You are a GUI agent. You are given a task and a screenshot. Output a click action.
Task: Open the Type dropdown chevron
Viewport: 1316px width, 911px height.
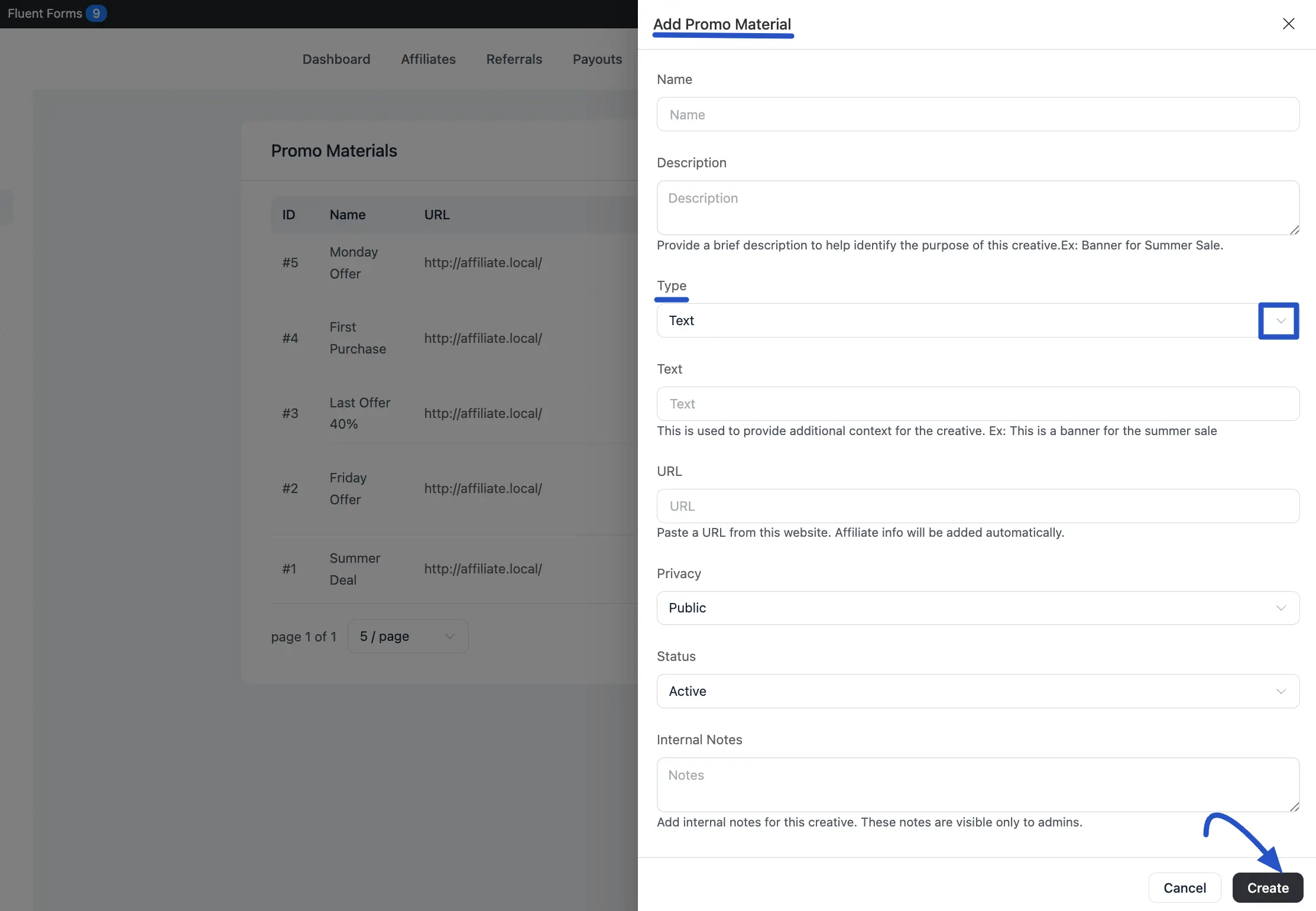click(1280, 321)
